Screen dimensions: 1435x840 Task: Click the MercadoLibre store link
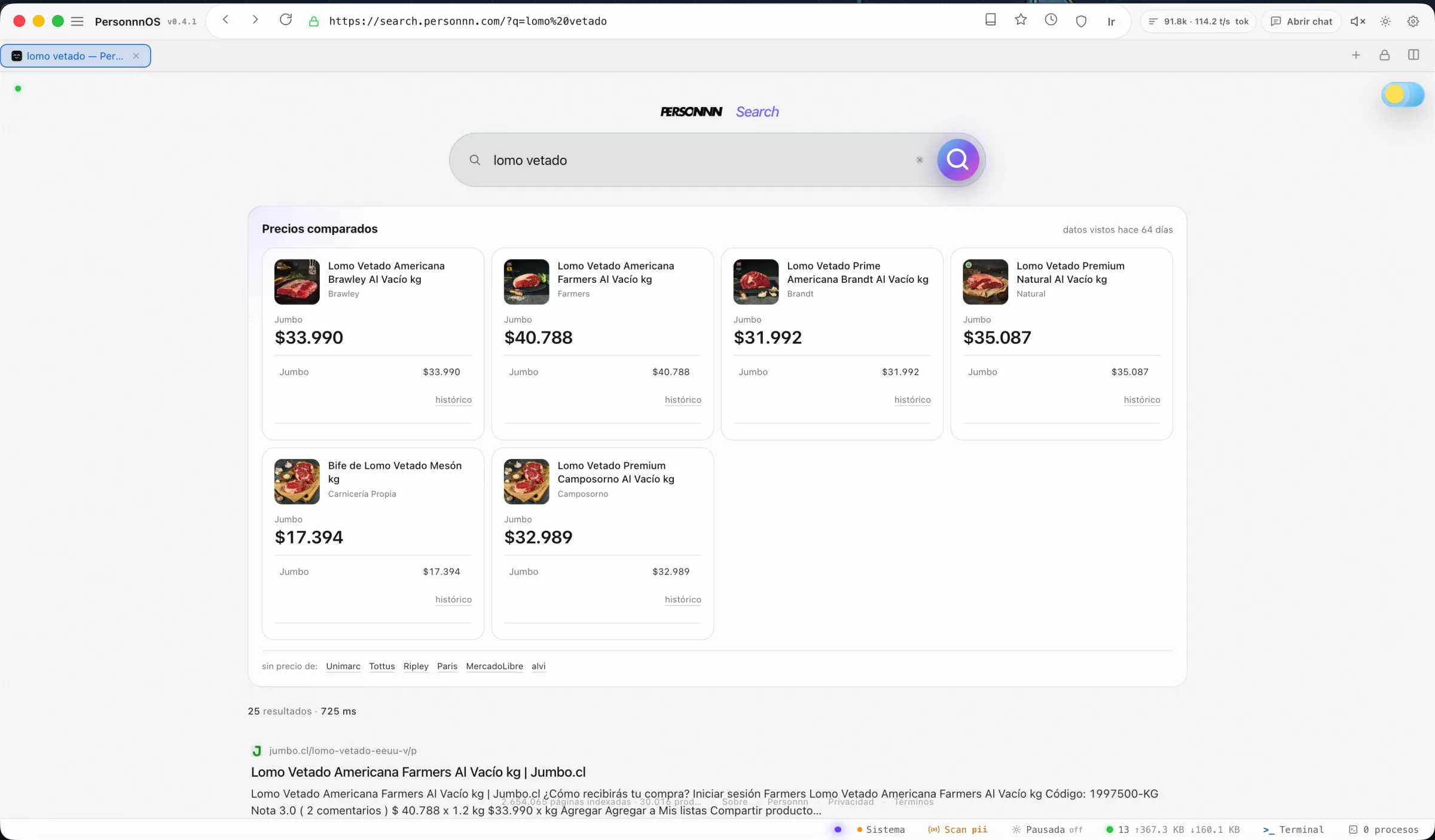coord(494,666)
